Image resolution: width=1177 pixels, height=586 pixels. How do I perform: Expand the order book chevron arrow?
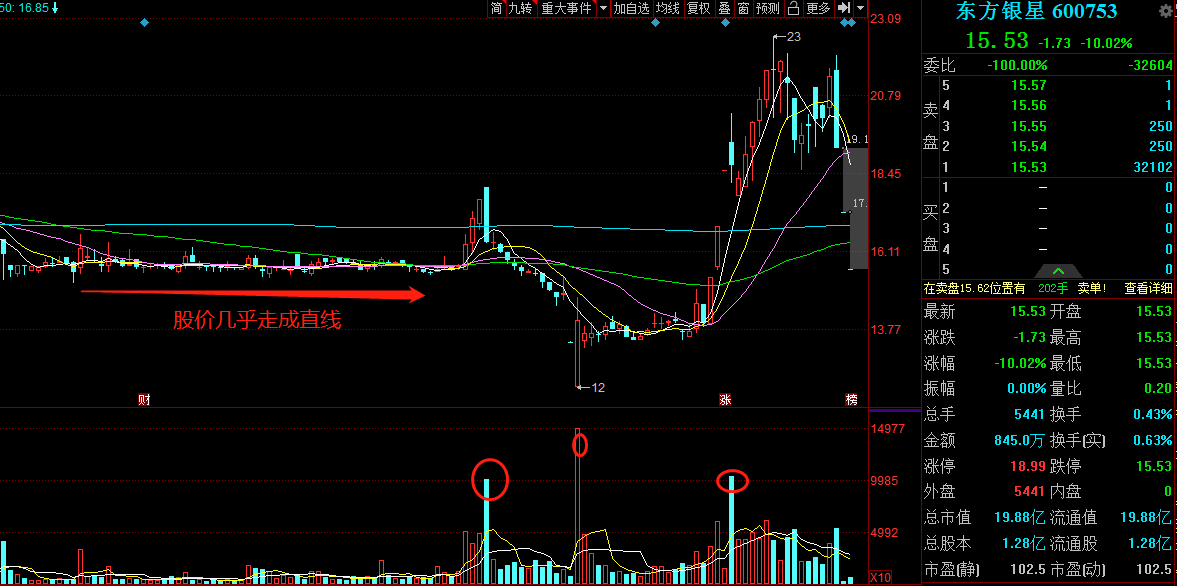pos(1059,270)
